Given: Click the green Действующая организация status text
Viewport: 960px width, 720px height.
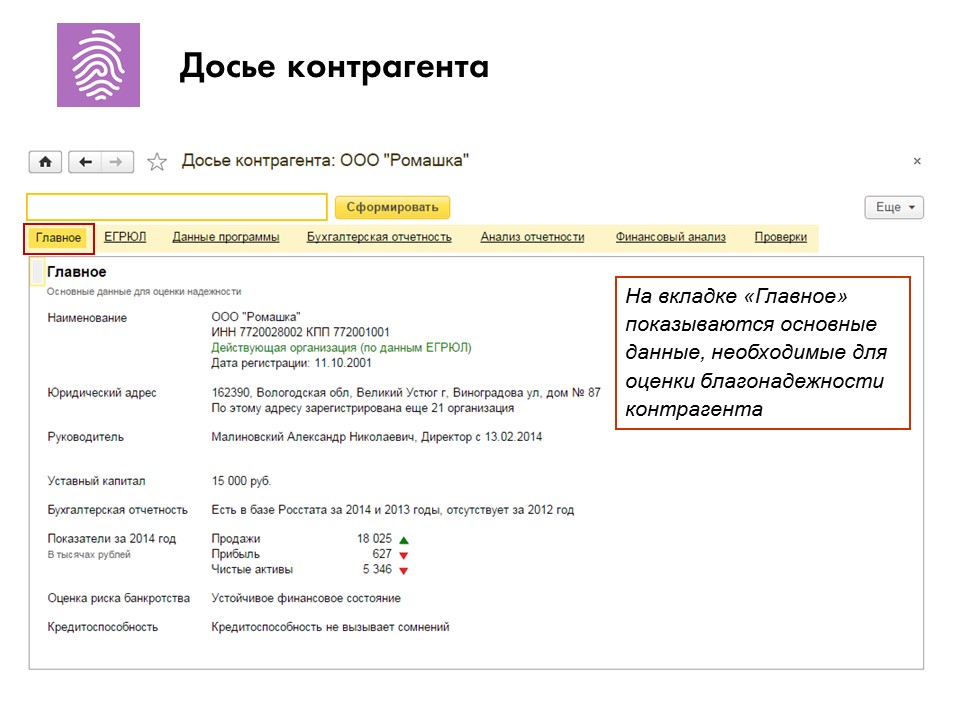Looking at the screenshot, I should tap(341, 348).
